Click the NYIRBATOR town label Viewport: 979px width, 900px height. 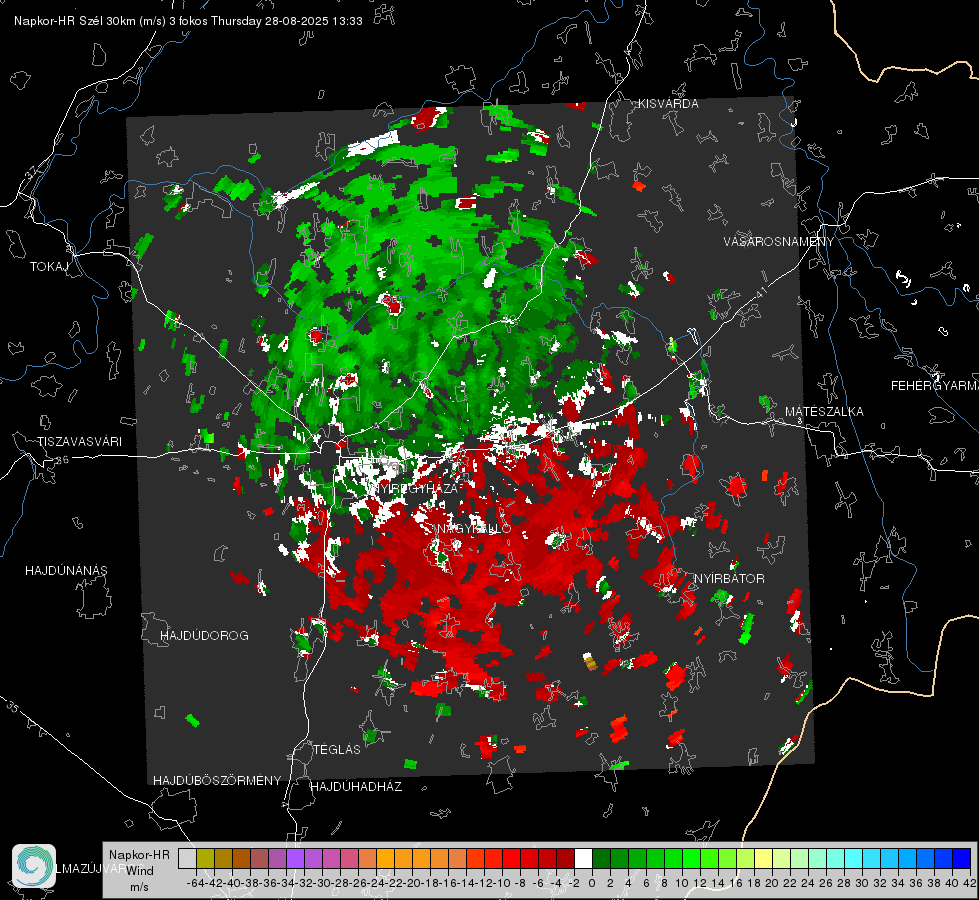pos(729,579)
